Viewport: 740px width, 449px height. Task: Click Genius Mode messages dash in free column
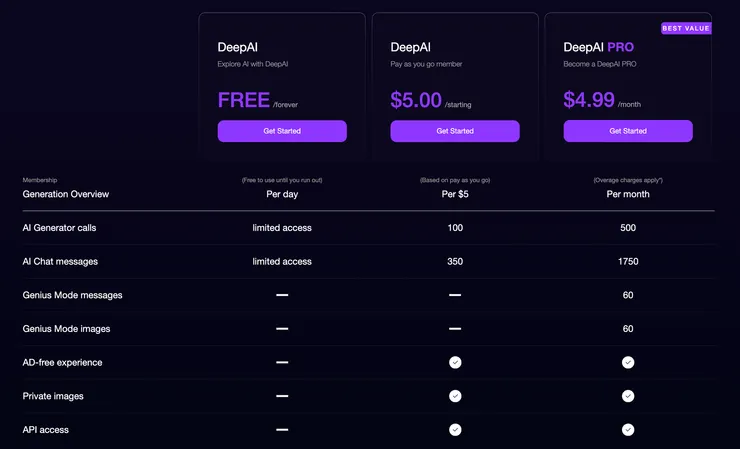[x=282, y=295]
